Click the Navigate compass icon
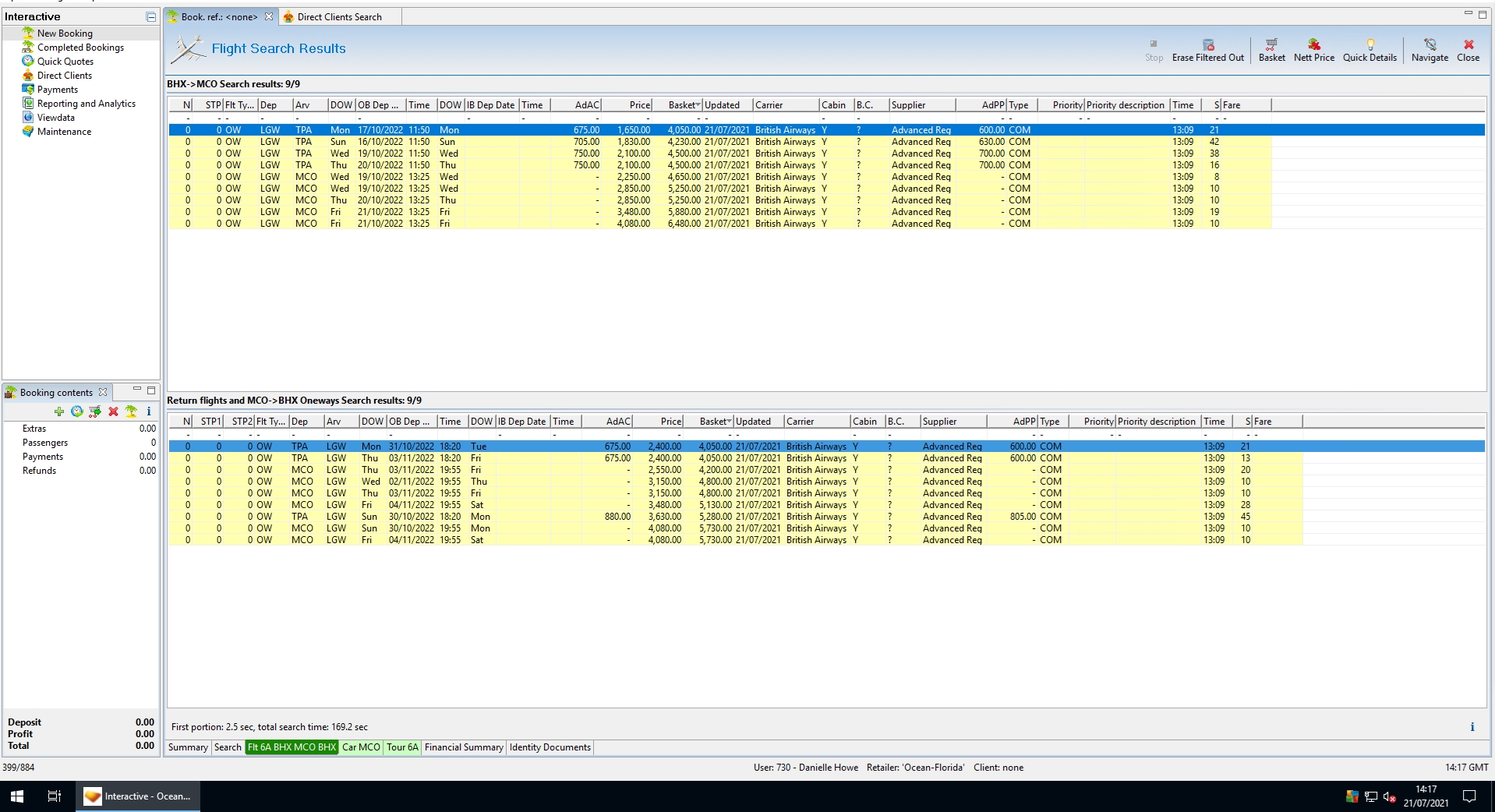The image size is (1495, 812). (x=1430, y=45)
